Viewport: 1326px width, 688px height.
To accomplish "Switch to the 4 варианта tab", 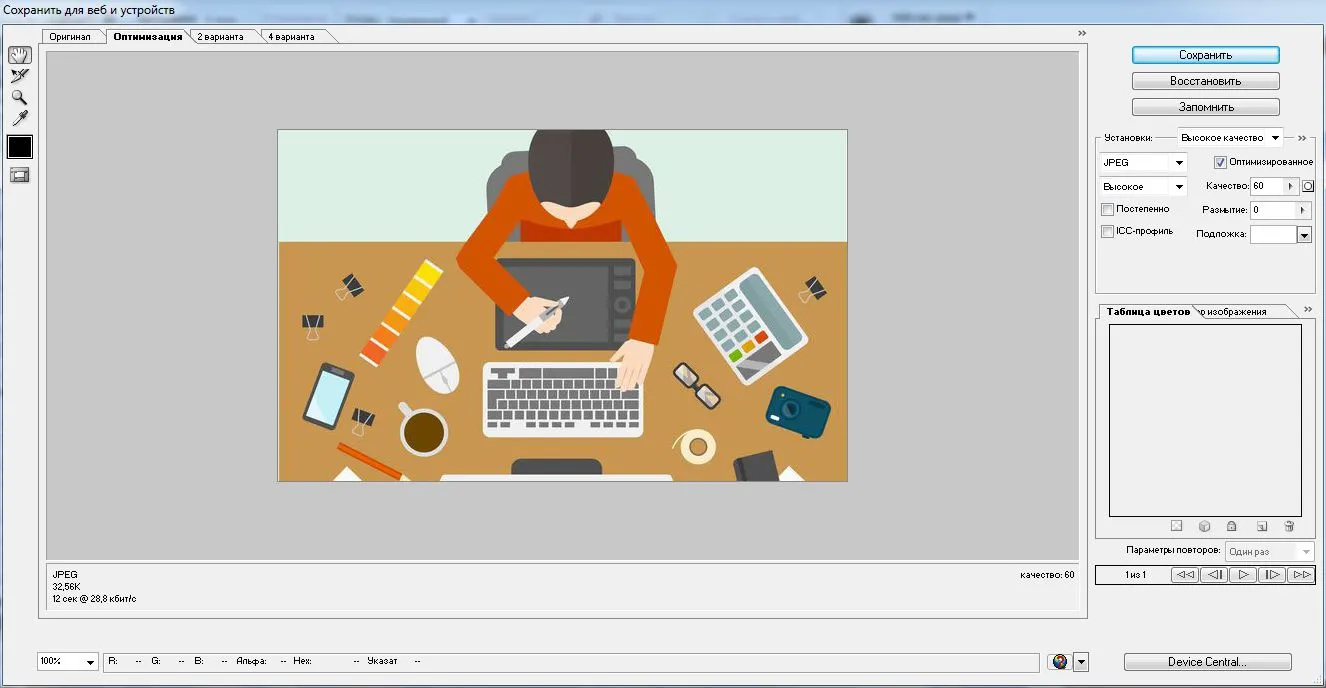I will [x=293, y=37].
